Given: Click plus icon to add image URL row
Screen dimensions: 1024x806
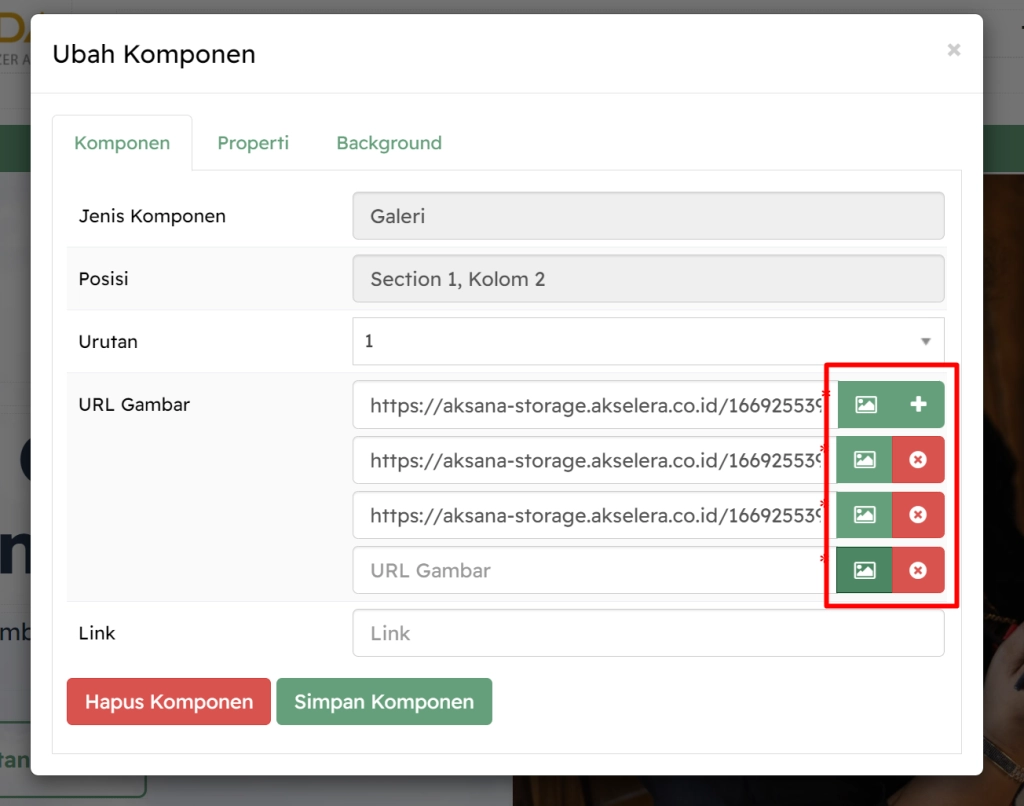Looking at the screenshot, I should [918, 405].
